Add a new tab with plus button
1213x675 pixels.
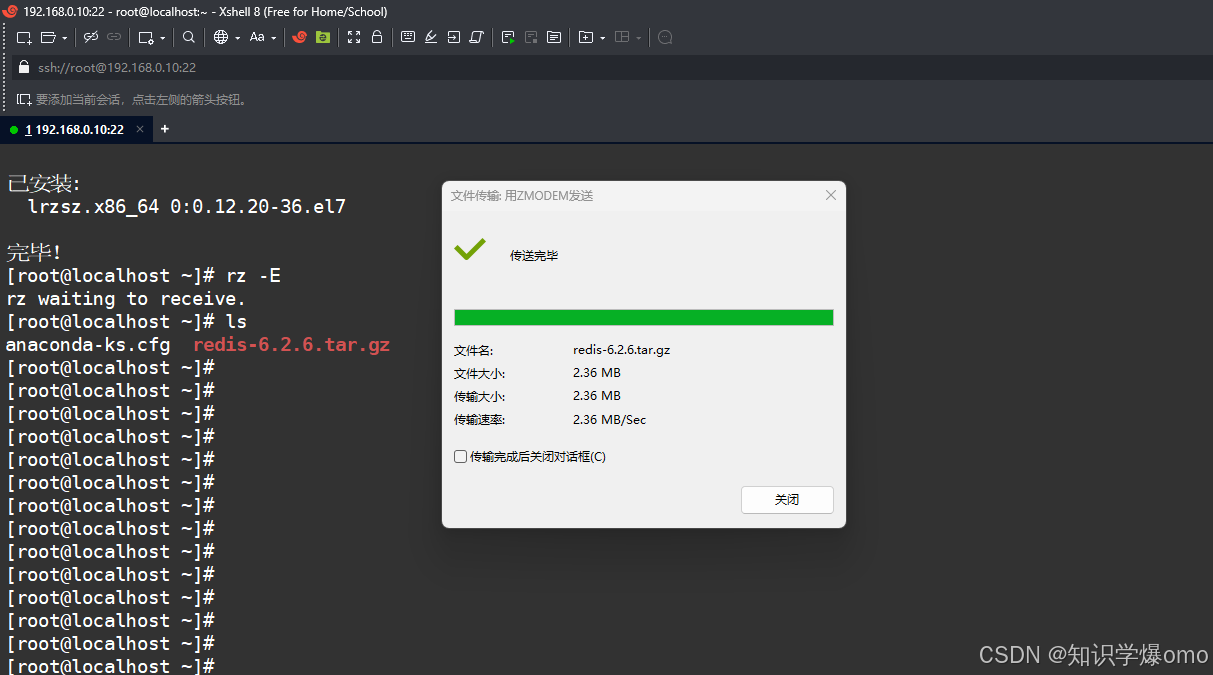click(165, 129)
